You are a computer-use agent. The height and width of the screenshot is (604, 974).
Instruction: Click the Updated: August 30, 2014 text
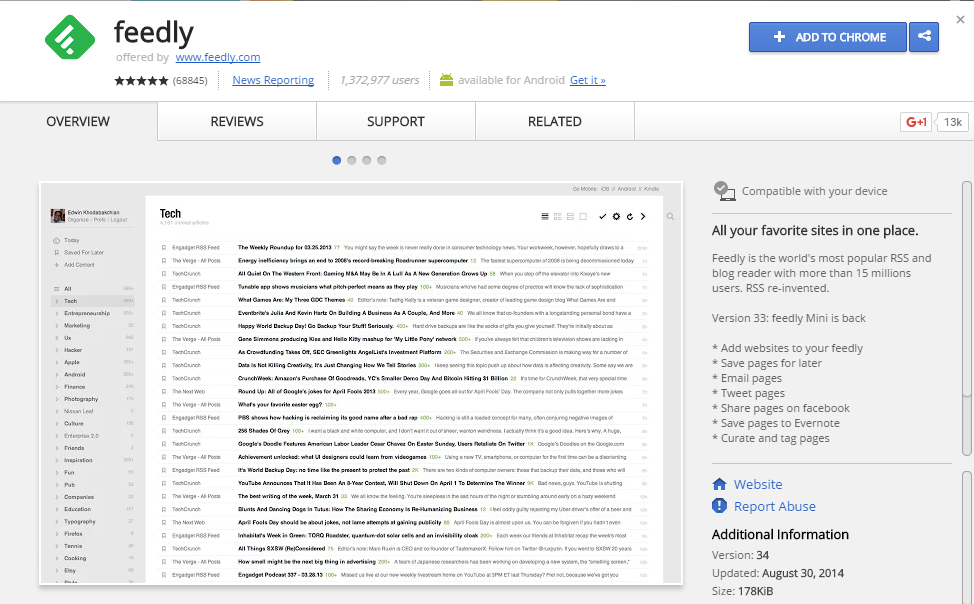click(778, 573)
